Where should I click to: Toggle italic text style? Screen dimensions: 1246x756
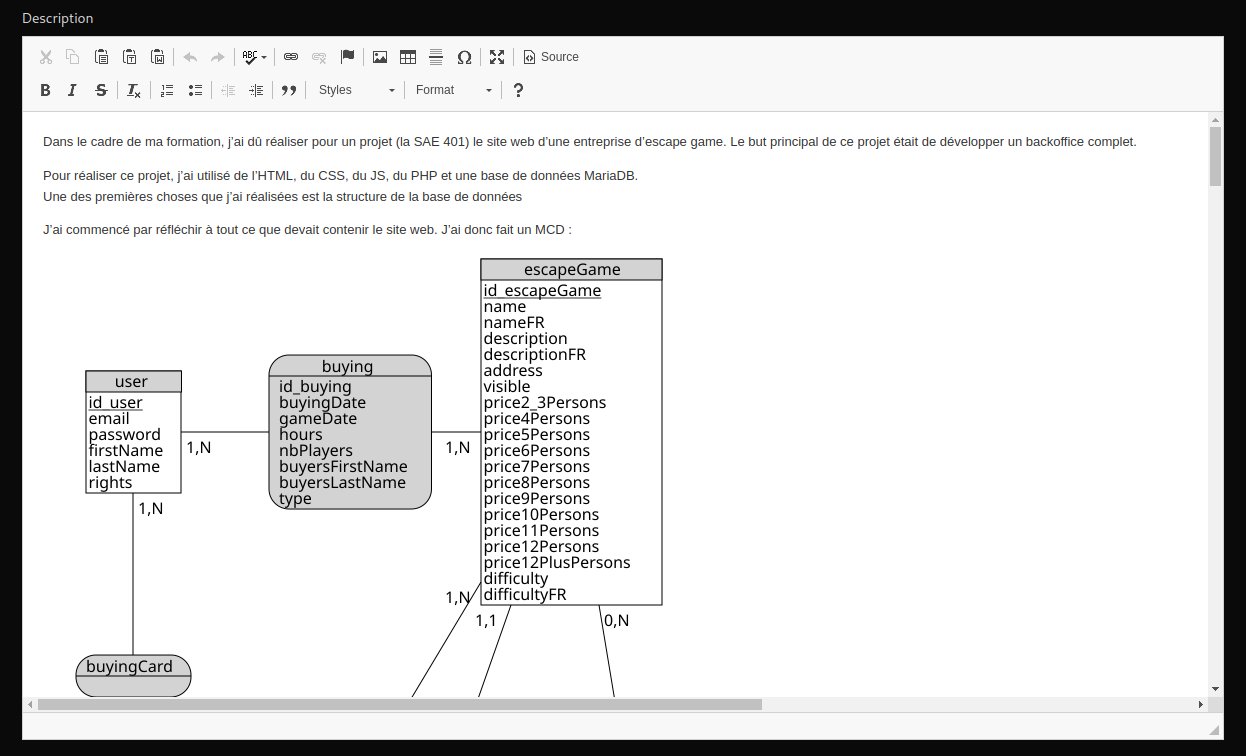tap(72, 90)
